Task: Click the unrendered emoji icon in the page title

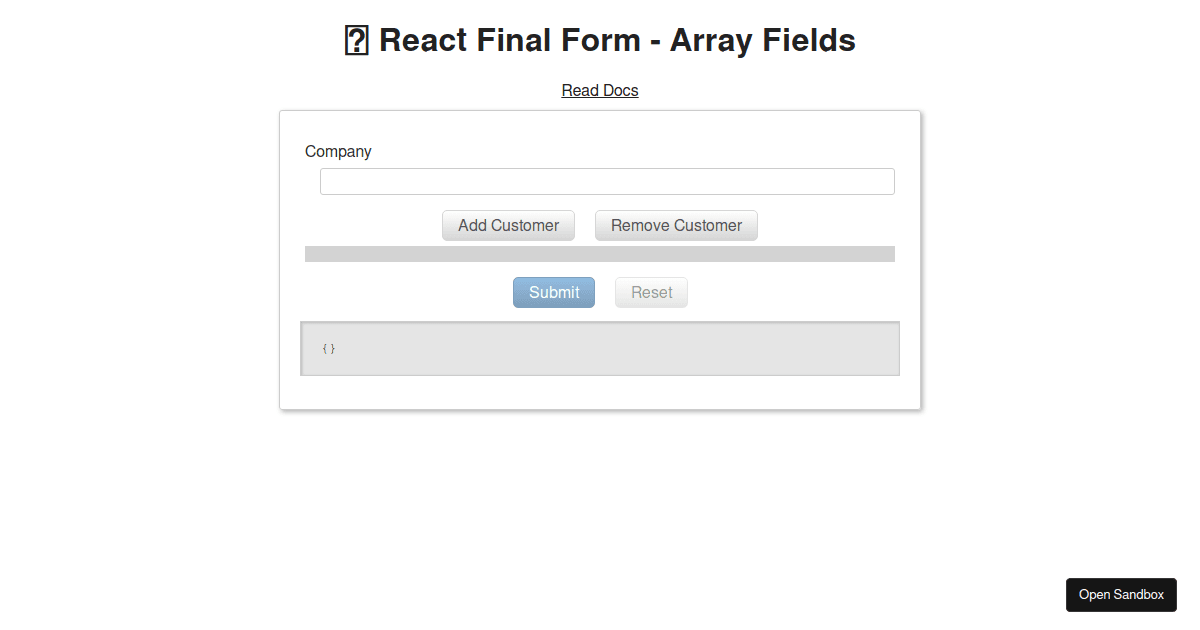Action: click(356, 40)
